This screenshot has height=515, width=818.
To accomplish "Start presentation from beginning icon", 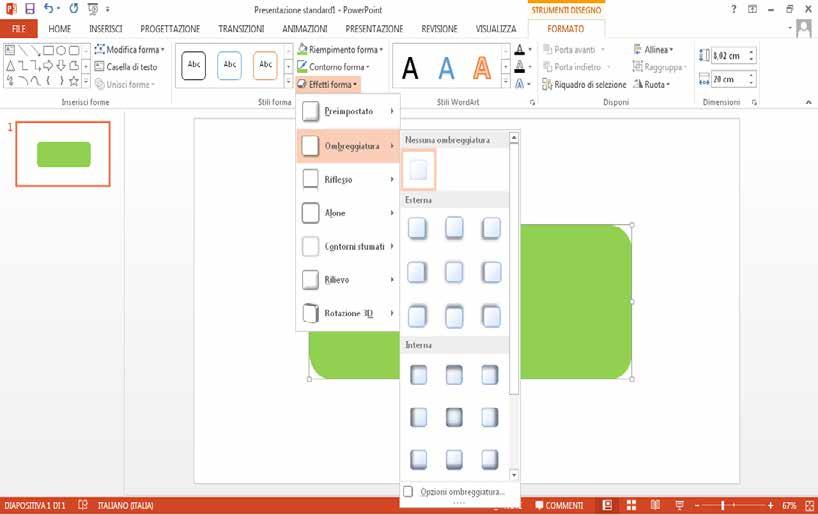I will [93, 9].
